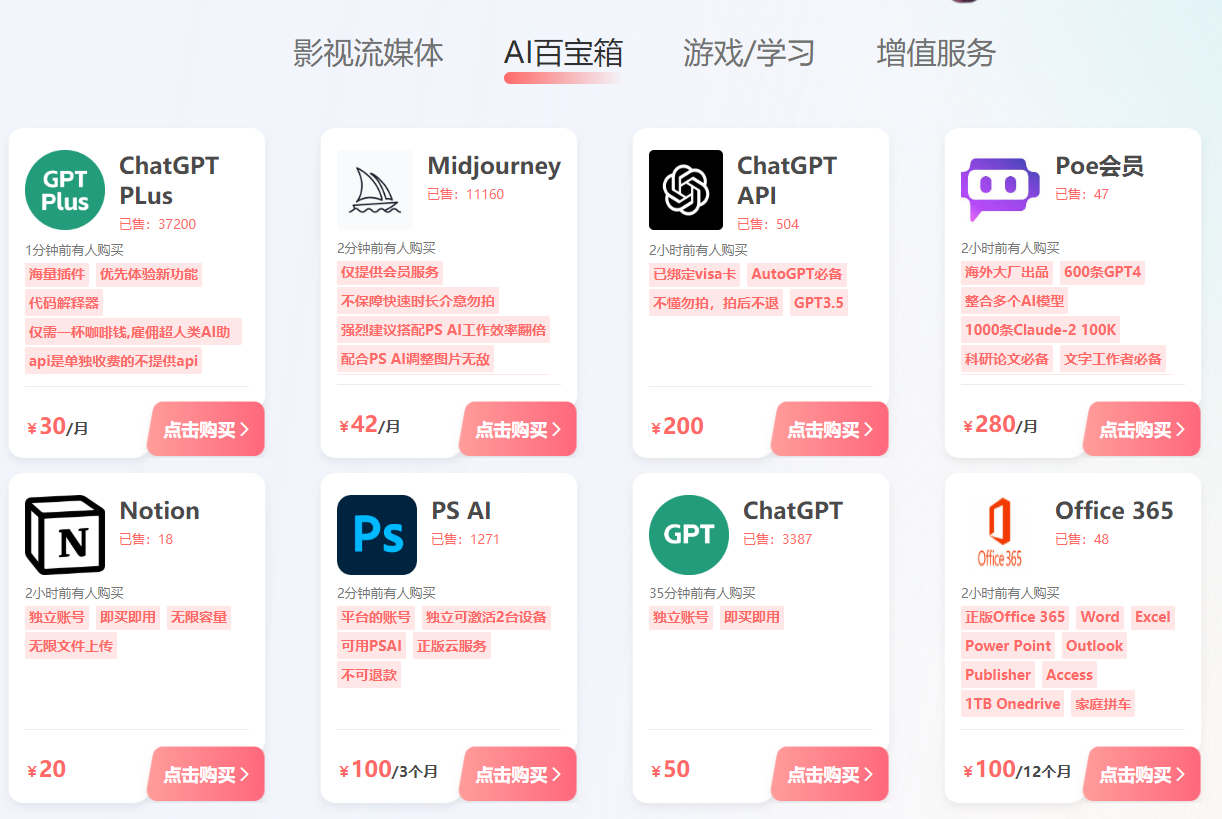Click 点击购买 for Office 365

[x=1142, y=774]
